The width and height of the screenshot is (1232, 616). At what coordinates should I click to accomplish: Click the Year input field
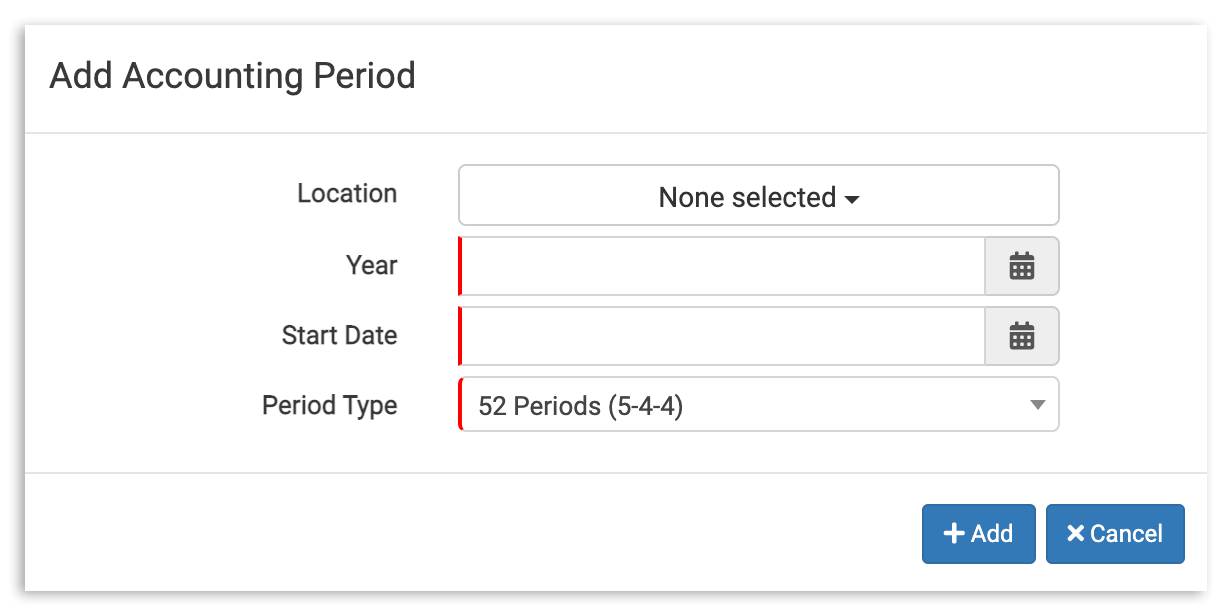tap(720, 266)
